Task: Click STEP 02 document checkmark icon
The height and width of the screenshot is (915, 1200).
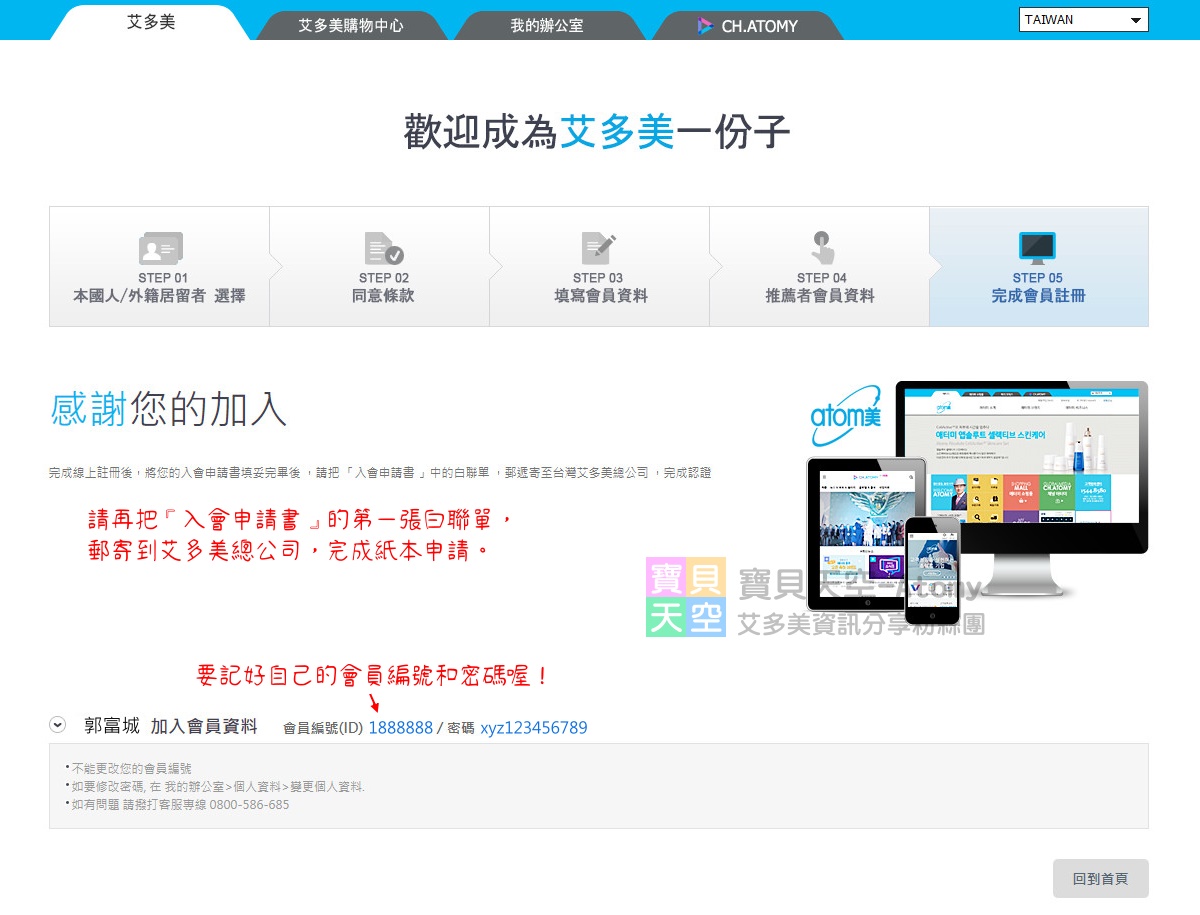Action: pyautogui.click(x=384, y=248)
